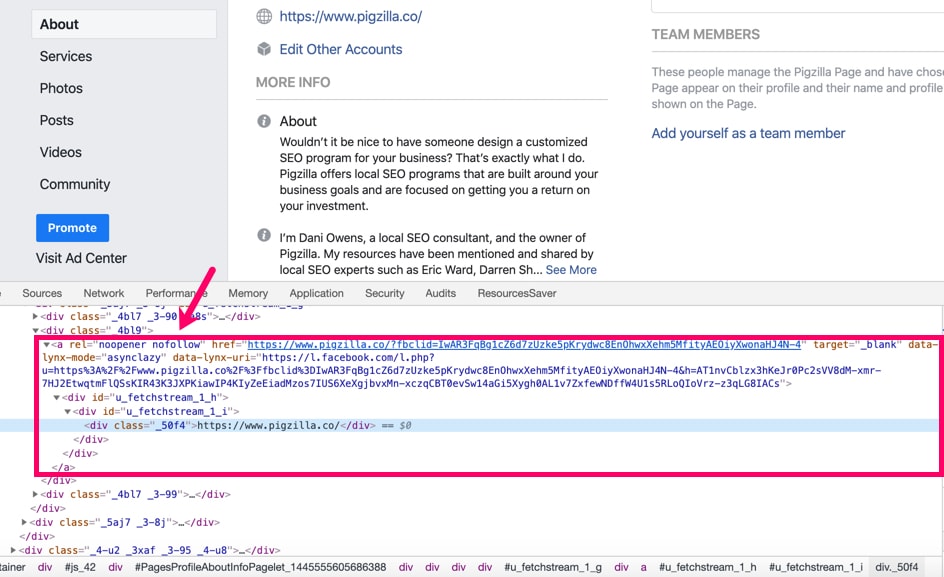Image resolution: width=944 pixels, height=577 pixels.
Task: Open the Visit Ad Center link
Action: (81, 258)
